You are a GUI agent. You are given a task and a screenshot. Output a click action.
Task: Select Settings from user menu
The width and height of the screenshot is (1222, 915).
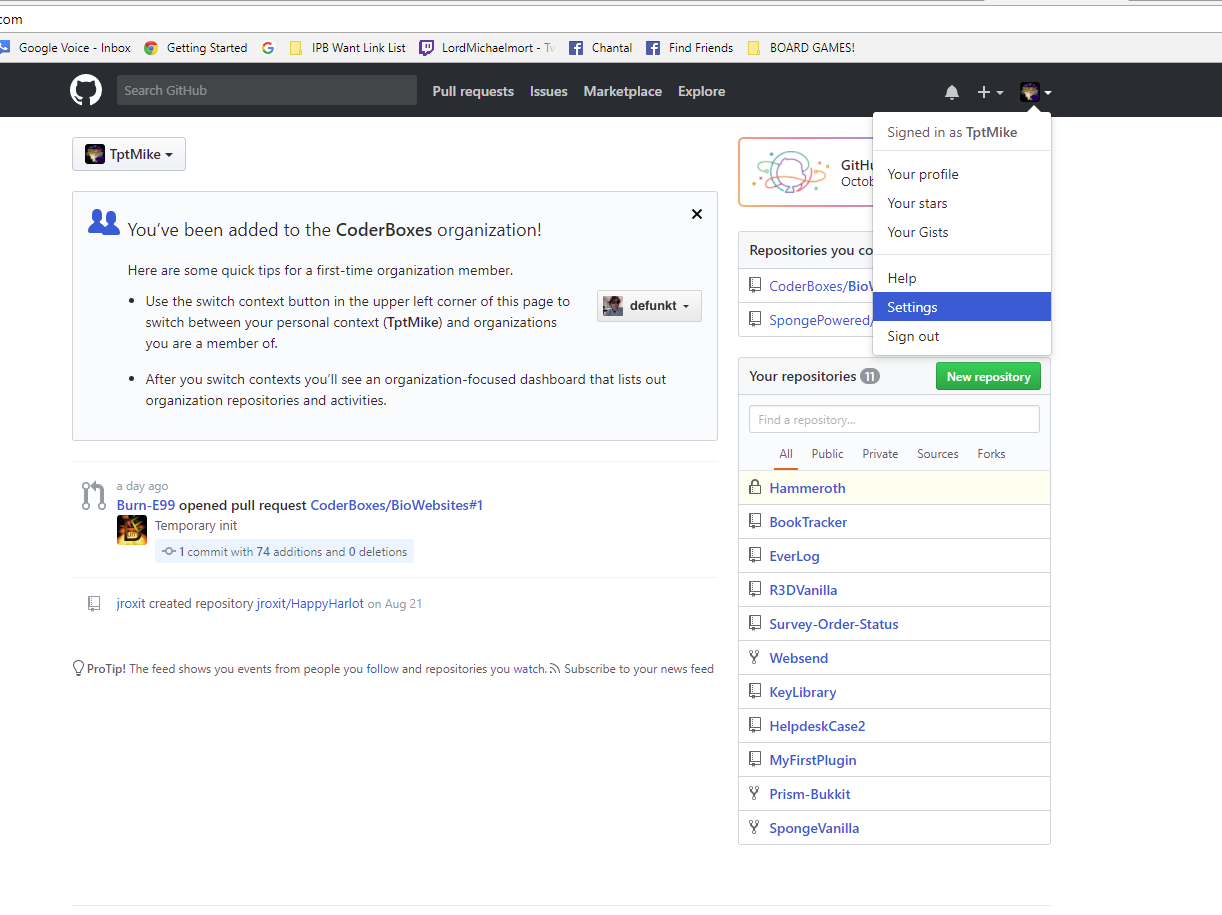962,307
